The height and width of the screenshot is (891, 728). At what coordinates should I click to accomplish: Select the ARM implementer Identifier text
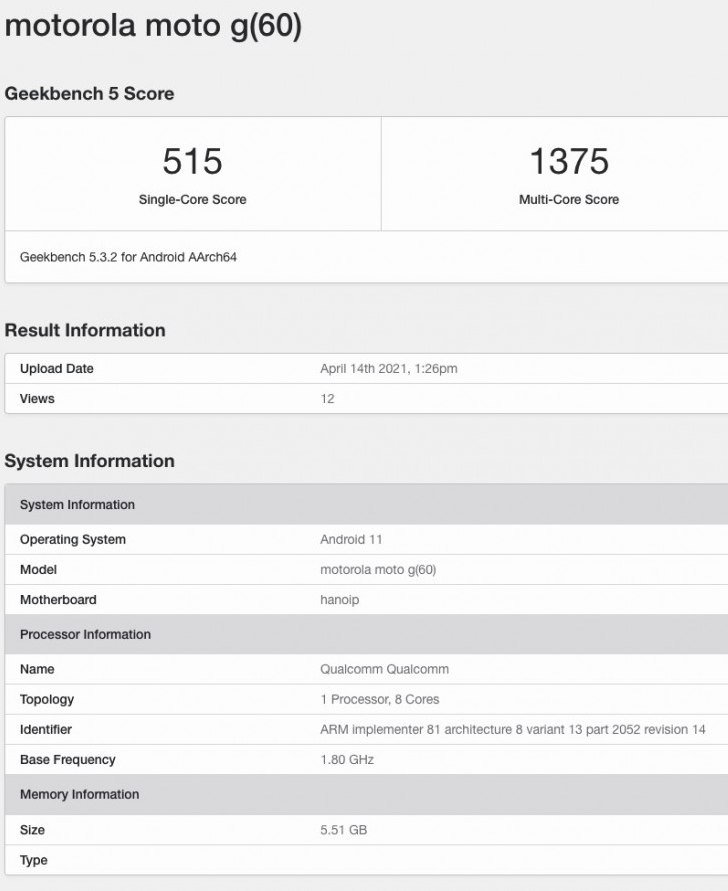[513, 729]
